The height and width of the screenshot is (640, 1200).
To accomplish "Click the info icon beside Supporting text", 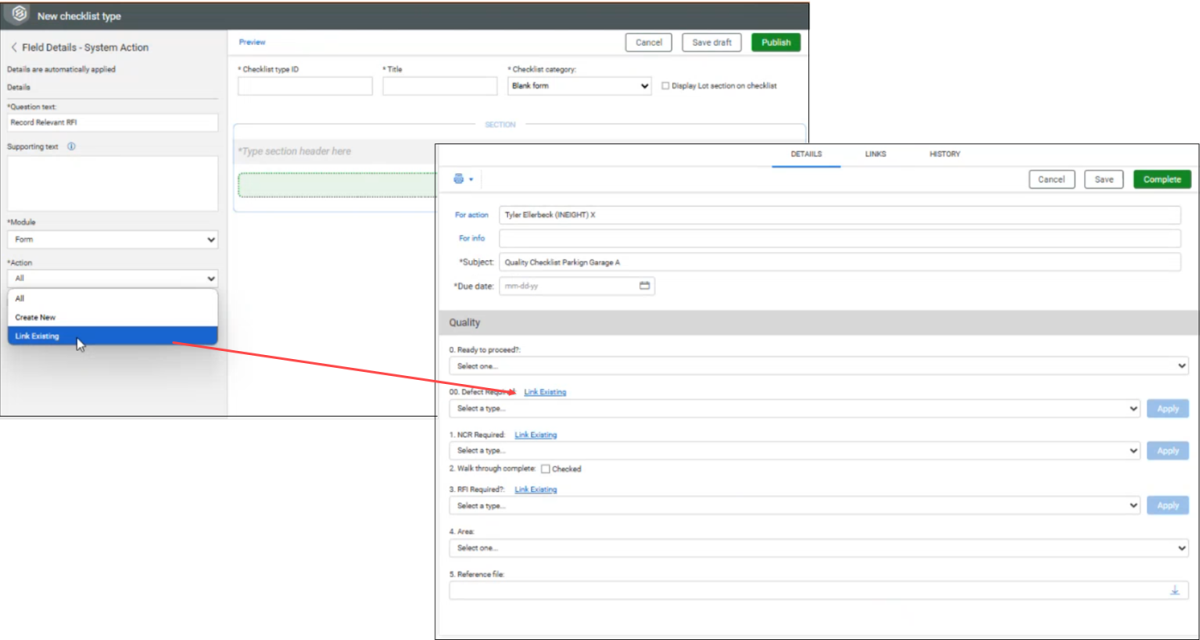I will [72, 147].
